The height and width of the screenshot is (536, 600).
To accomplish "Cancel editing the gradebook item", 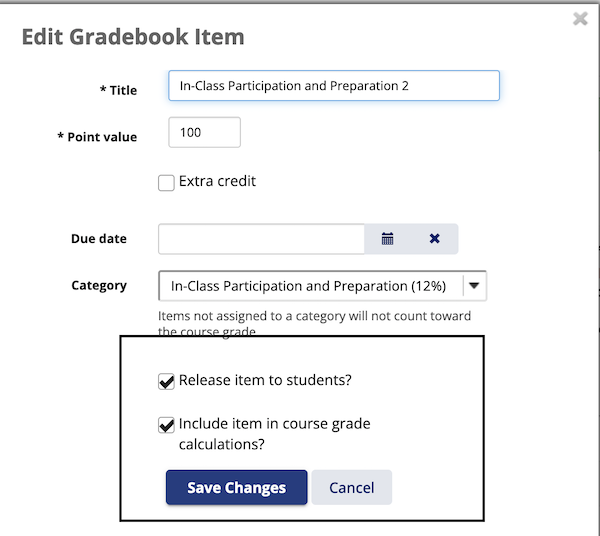I will (x=351, y=488).
